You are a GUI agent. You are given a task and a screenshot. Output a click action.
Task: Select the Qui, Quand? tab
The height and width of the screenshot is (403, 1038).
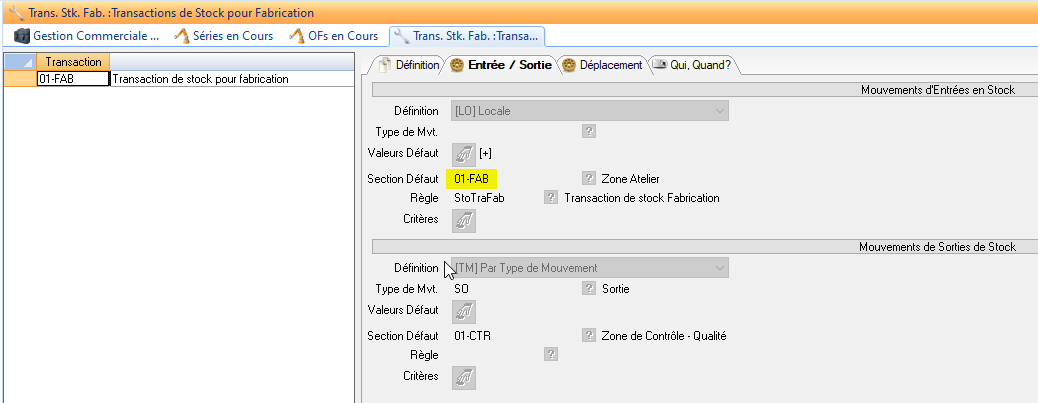692,65
